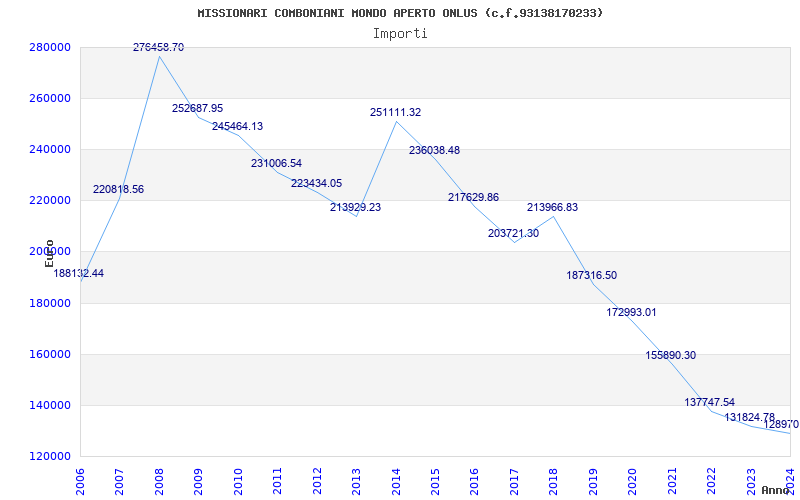Screen dimensions: 800x500
Task: Select the 245464.13 data label
Action: 237,126
